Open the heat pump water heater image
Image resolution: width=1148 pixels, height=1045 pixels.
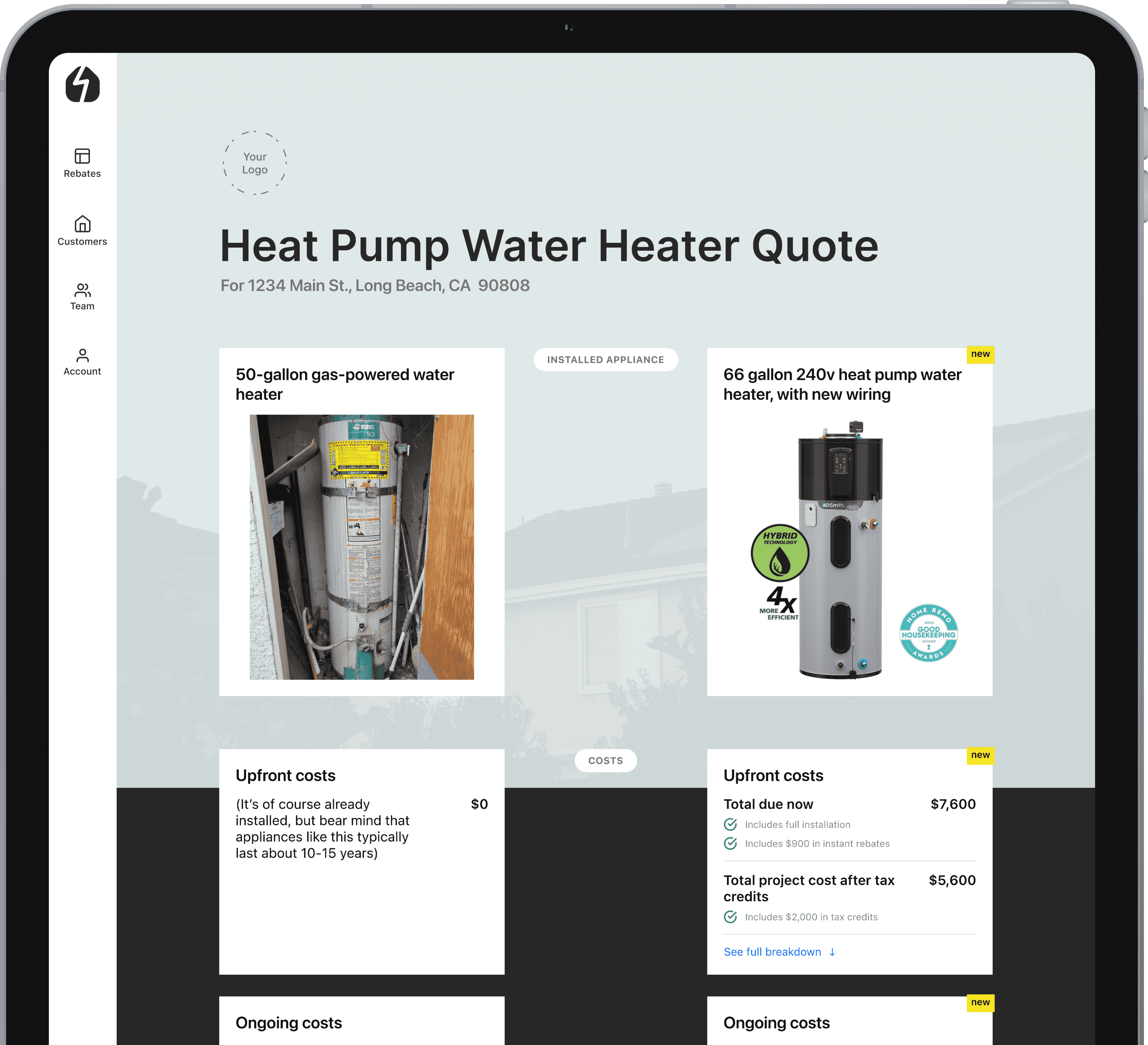click(840, 549)
